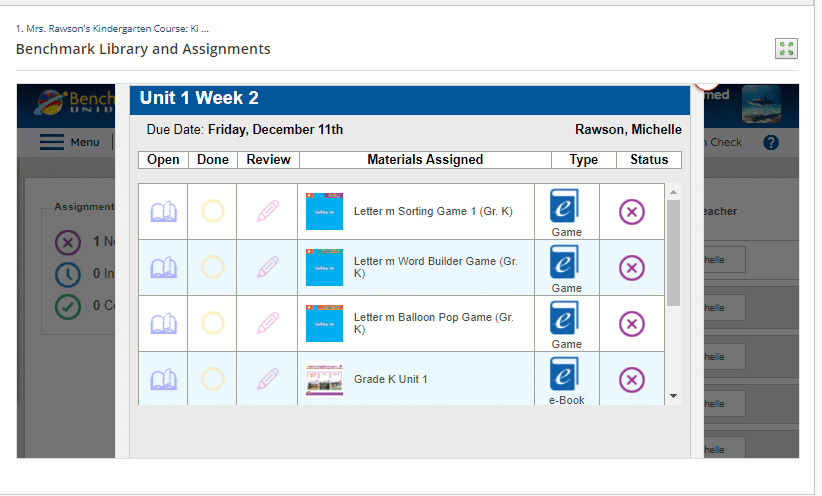Image resolution: width=822 pixels, height=496 pixels.
Task: Toggle Done circle for Letter m Balloon Pop Game
Action: (212, 323)
